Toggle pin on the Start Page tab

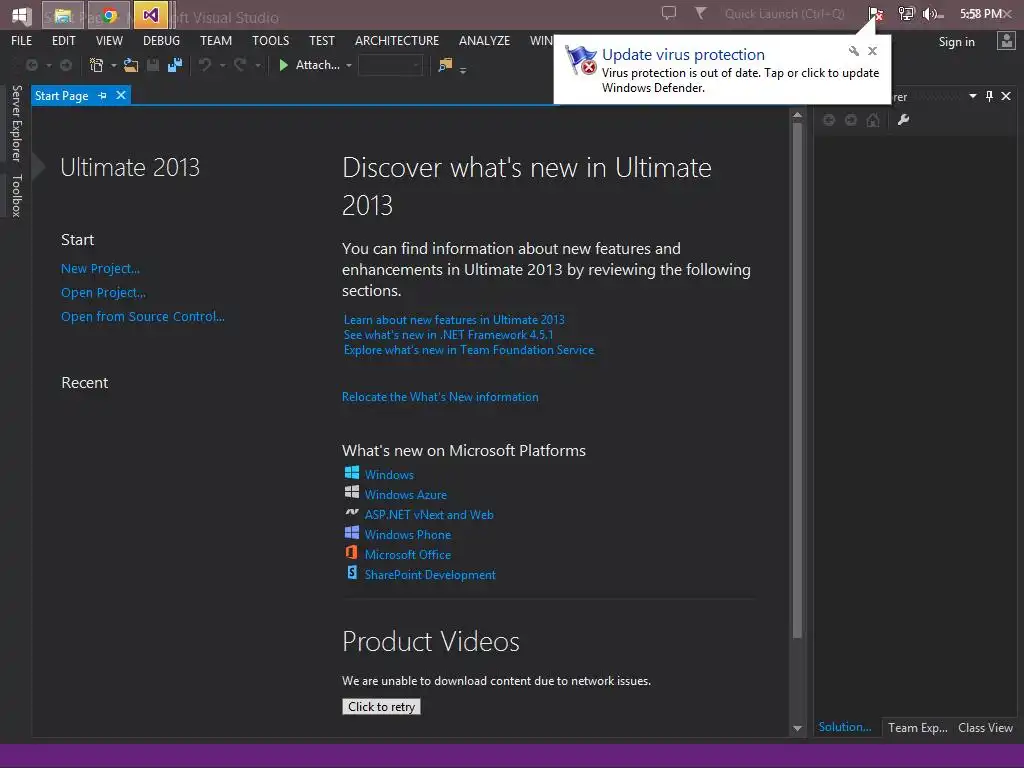[x=102, y=95]
